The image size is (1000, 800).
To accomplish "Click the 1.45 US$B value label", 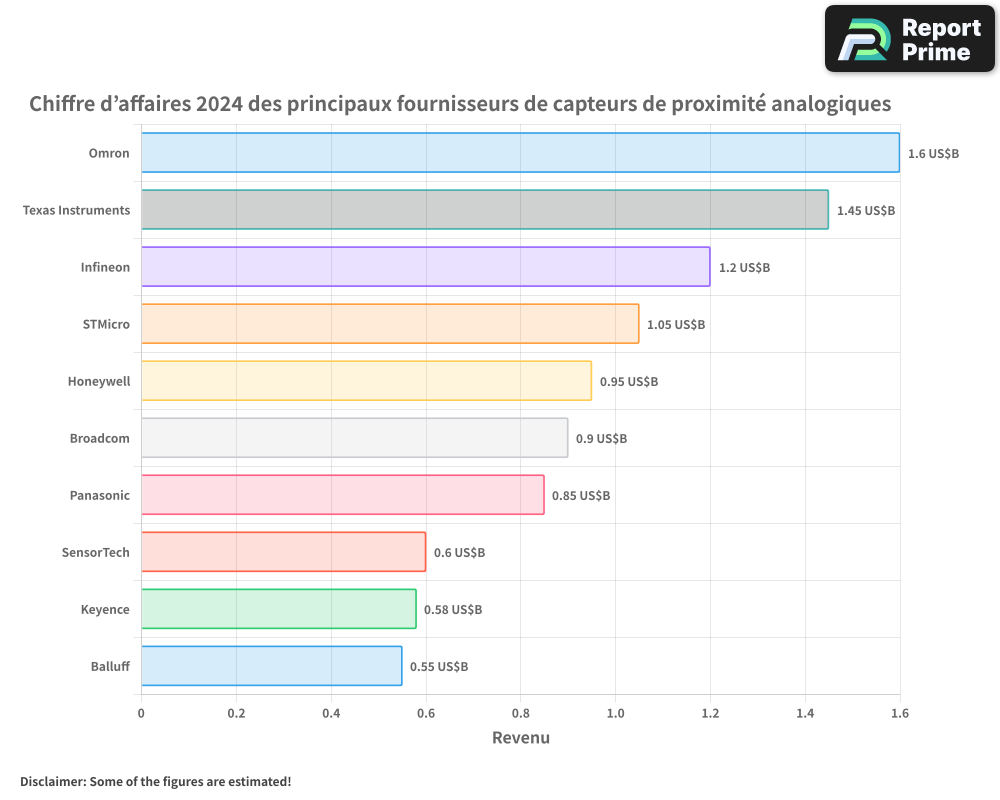I will [865, 211].
